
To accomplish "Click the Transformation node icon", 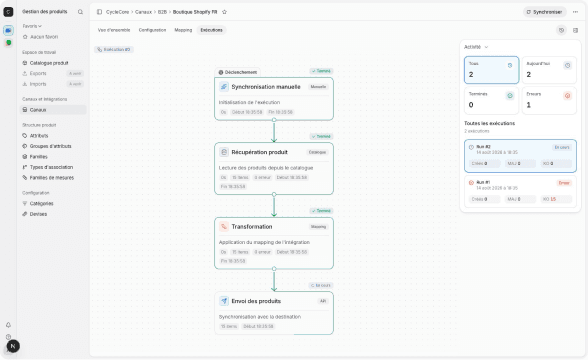I will (x=224, y=226).
